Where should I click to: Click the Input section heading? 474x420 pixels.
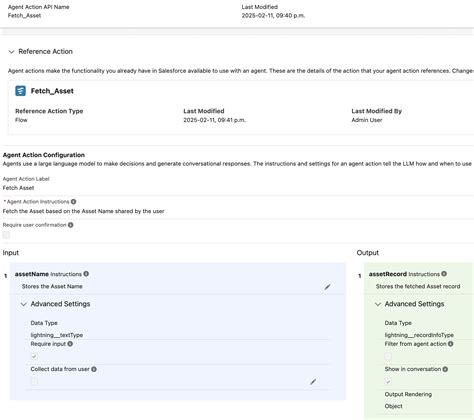click(11, 253)
